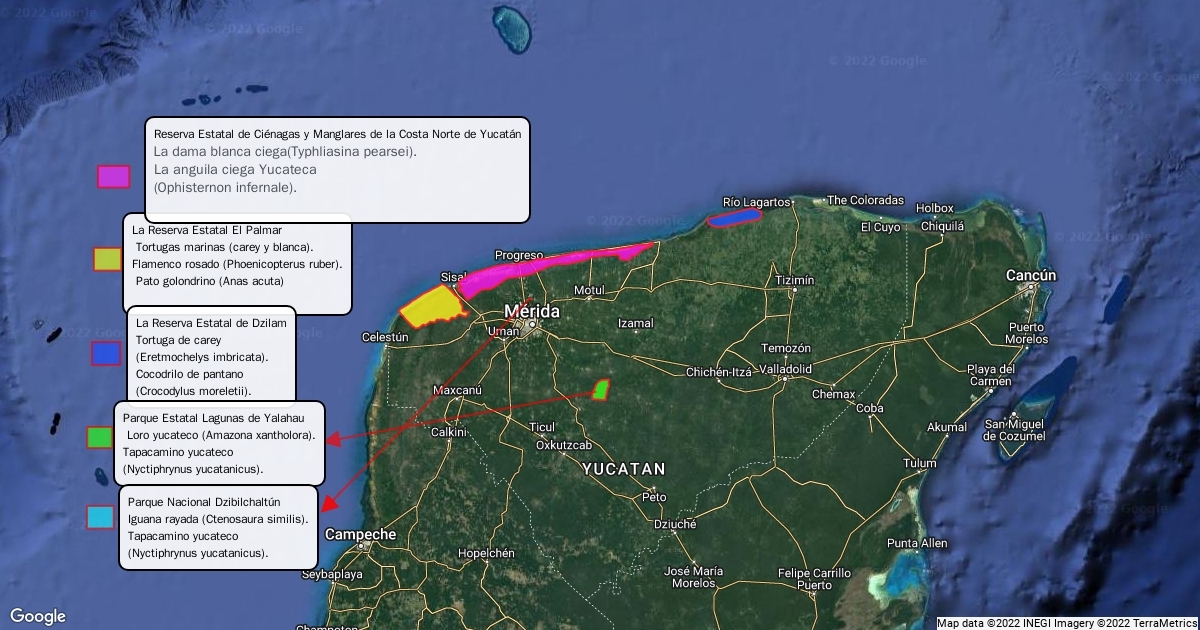The width and height of the screenshot is (1200, 630).
Task: Select the Valladolid city label
Action: [x=785, y=369]
